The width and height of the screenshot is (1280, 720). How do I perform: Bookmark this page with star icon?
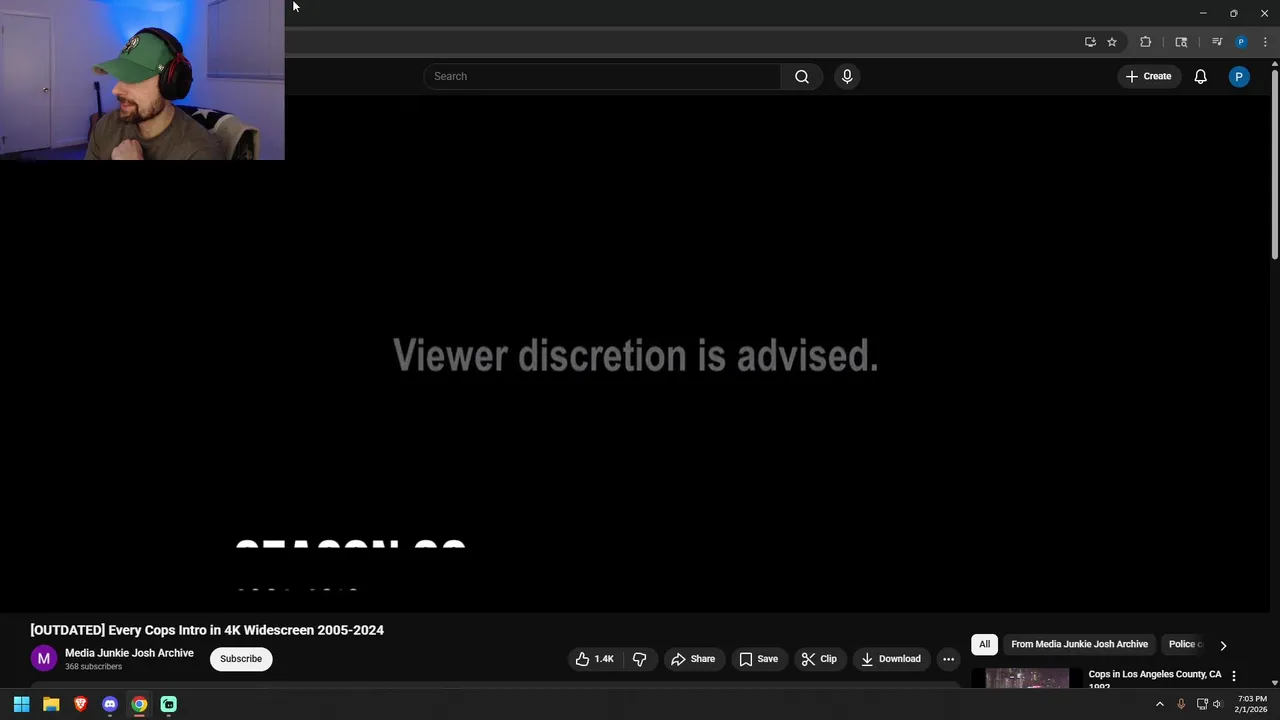1112,42
